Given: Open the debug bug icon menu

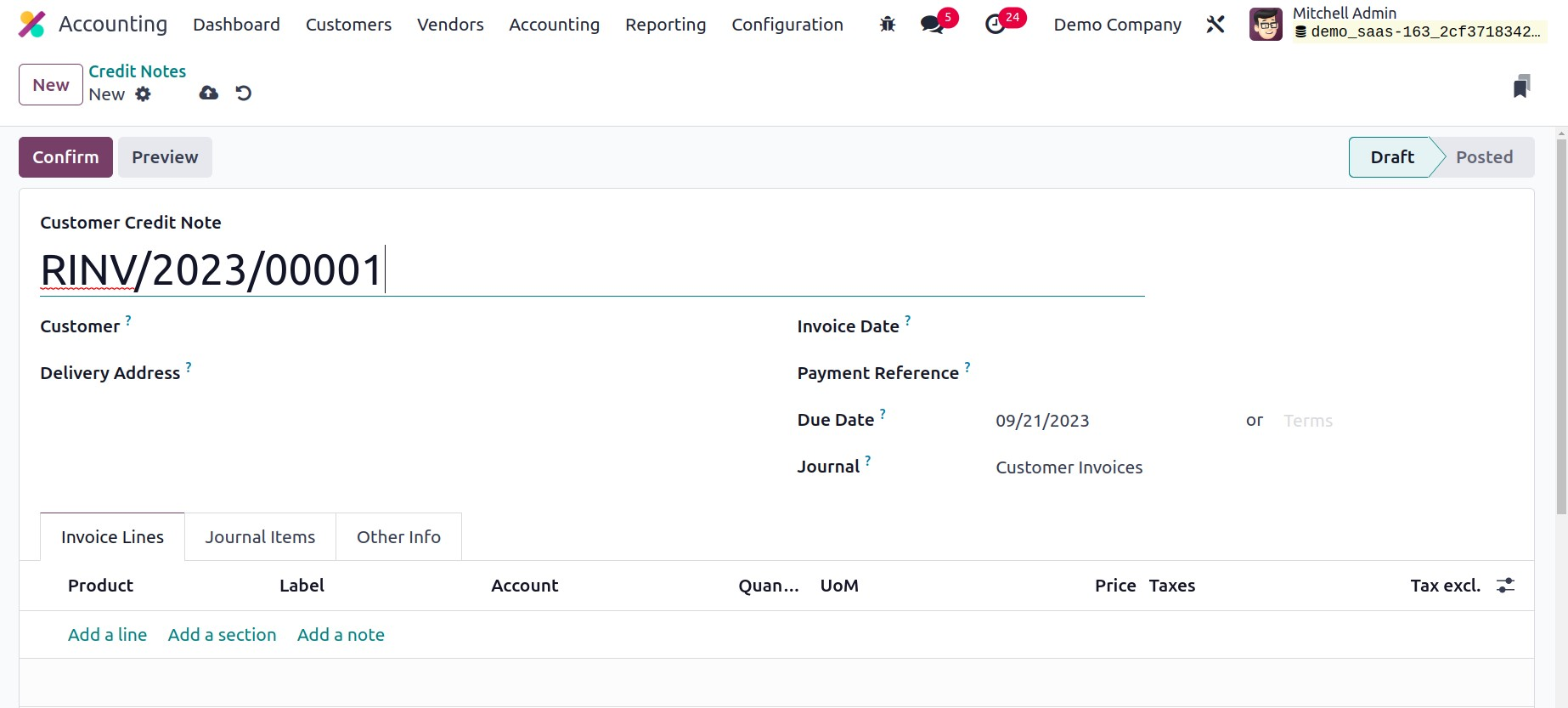Looking at the screenshot, I should click(888, 25).
